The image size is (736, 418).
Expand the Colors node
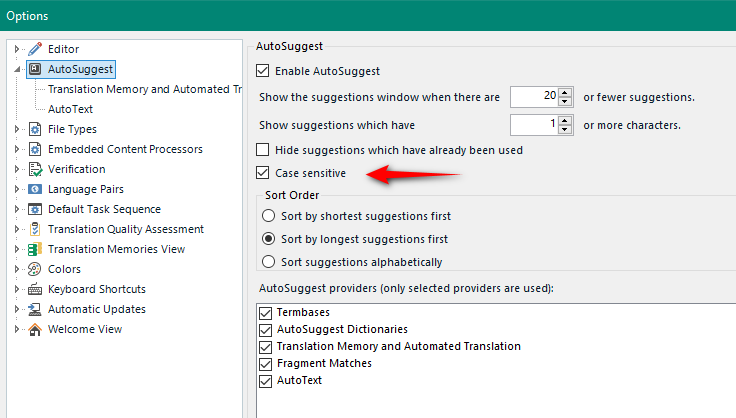(x=17, y=269)
